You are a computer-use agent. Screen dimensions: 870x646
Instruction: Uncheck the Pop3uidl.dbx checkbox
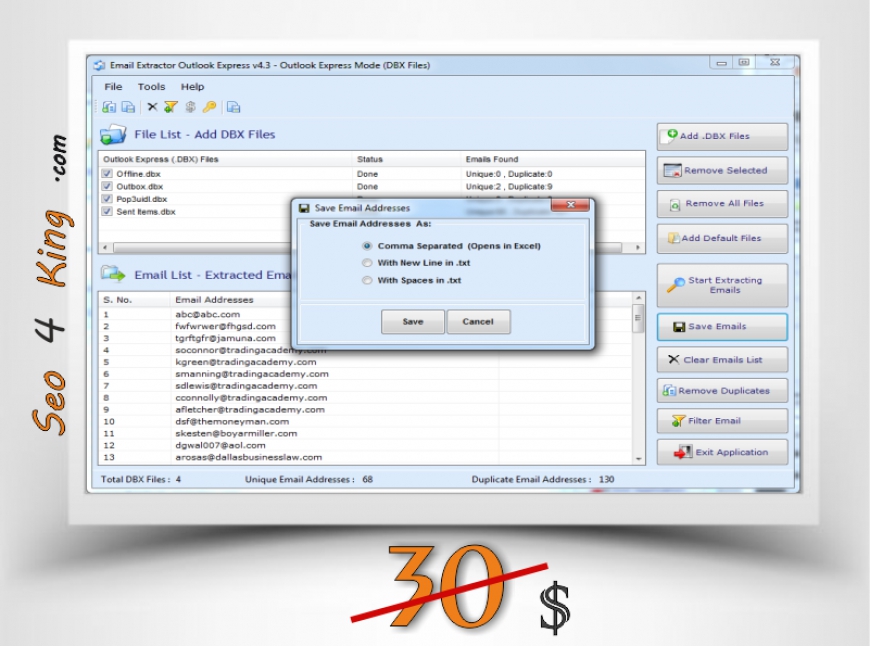click(x=107, y=199)
